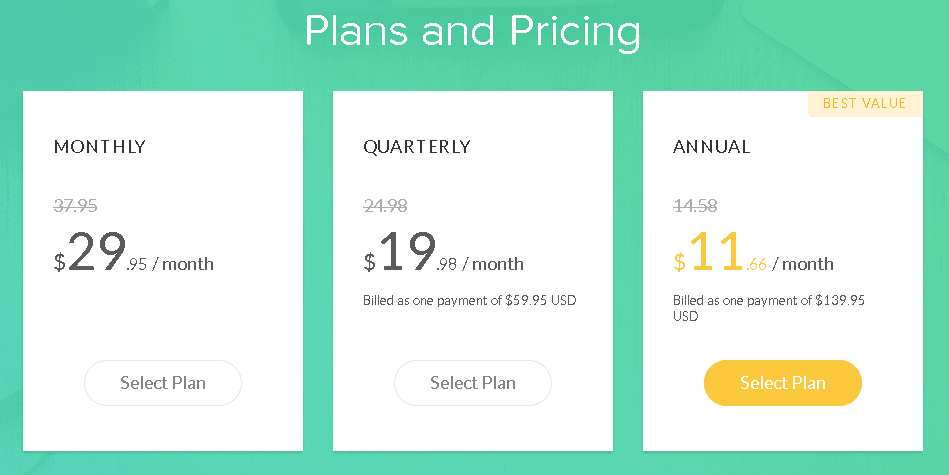
Task: Click the yellow dollar sign on Annual
Action: [679, 262]
